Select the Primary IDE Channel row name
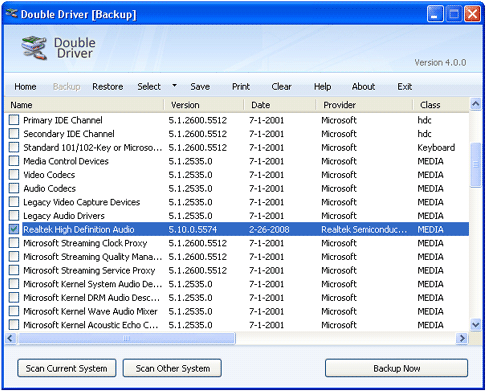Viewport: 486px width, 392px height. [63, 120]
